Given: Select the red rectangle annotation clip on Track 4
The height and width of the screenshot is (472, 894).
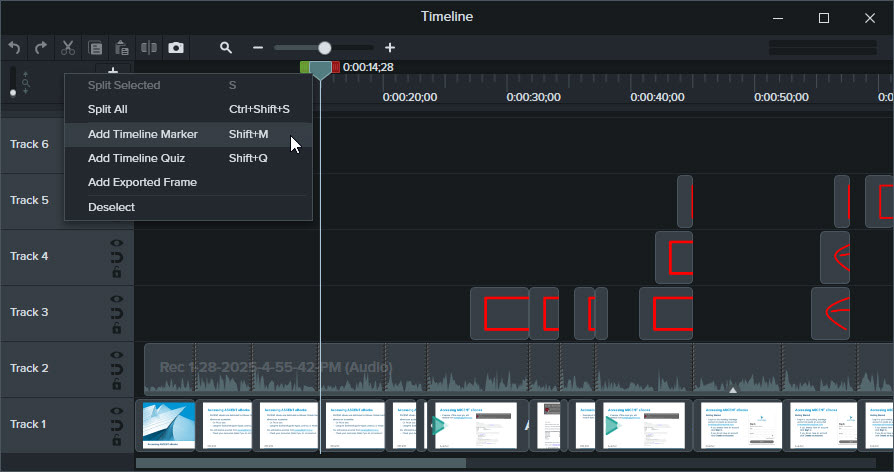Looking at the screenshot, I should pos(674,258).
